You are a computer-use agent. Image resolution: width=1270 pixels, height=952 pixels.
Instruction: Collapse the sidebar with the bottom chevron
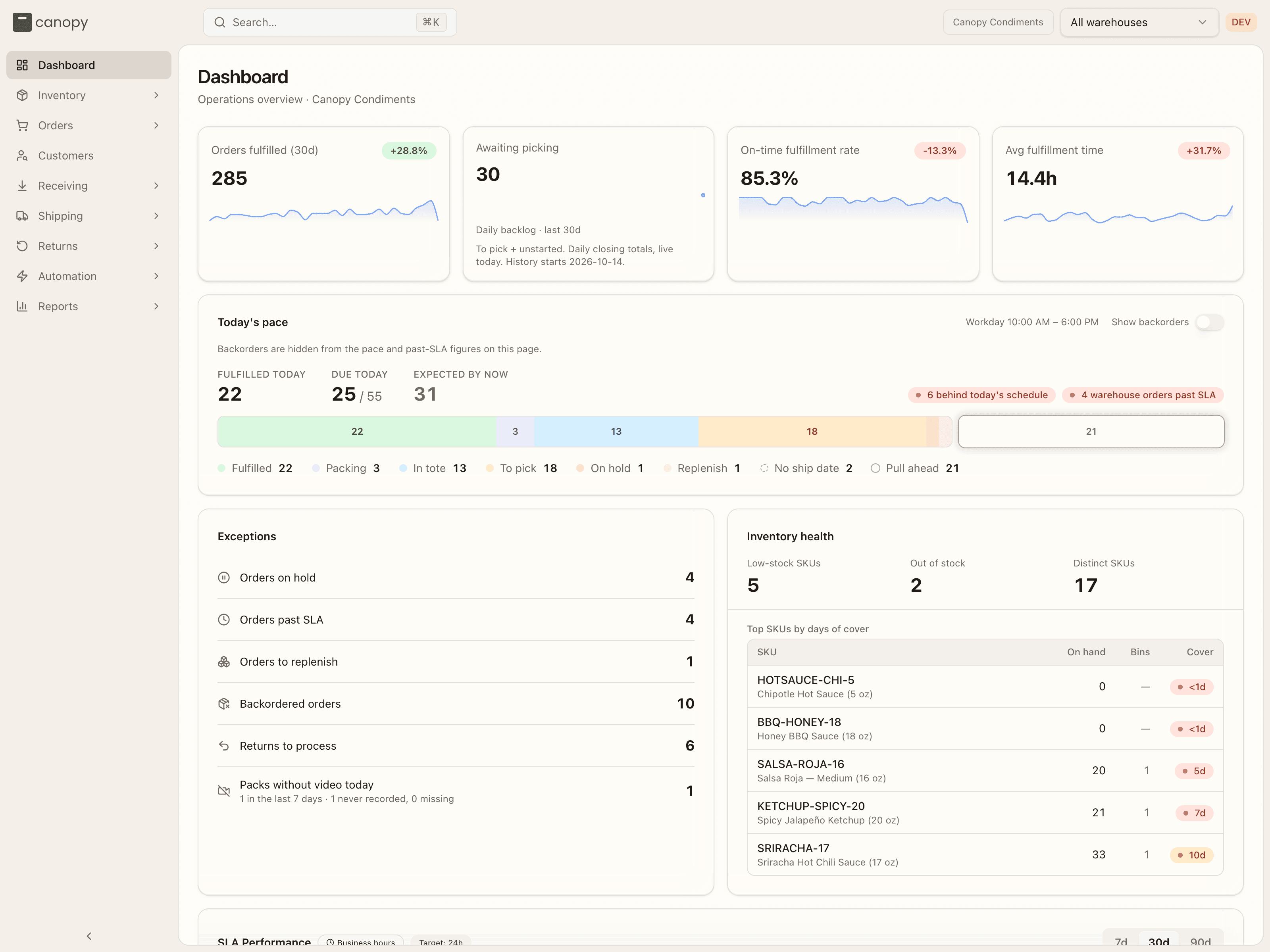(89, 936)
